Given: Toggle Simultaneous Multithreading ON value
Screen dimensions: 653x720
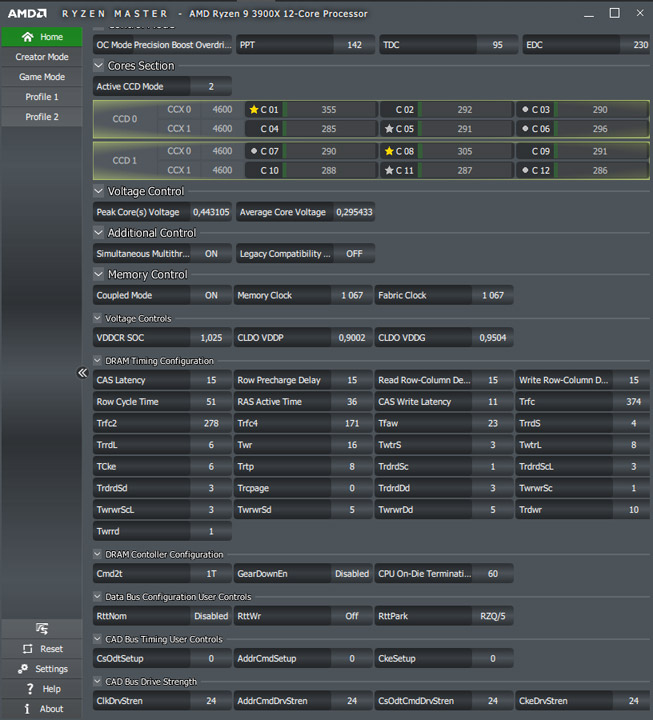Looking at the screenshot, I should pyautogui.click(x=211, y=253).
